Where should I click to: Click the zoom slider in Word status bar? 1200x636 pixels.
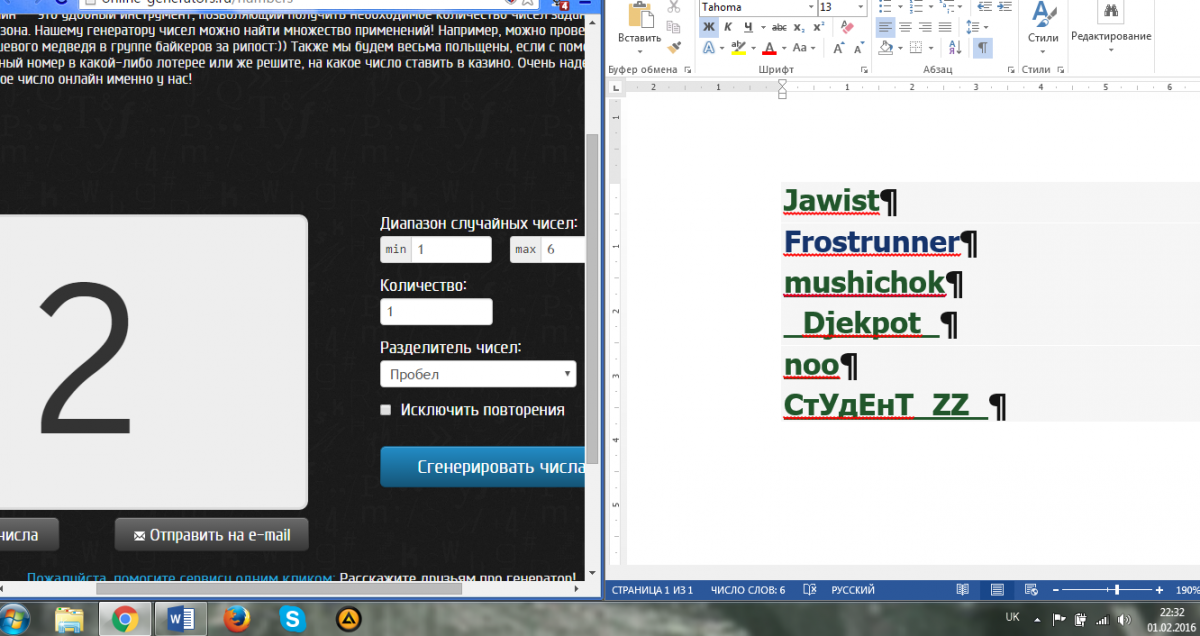(x=1116, y=590)
